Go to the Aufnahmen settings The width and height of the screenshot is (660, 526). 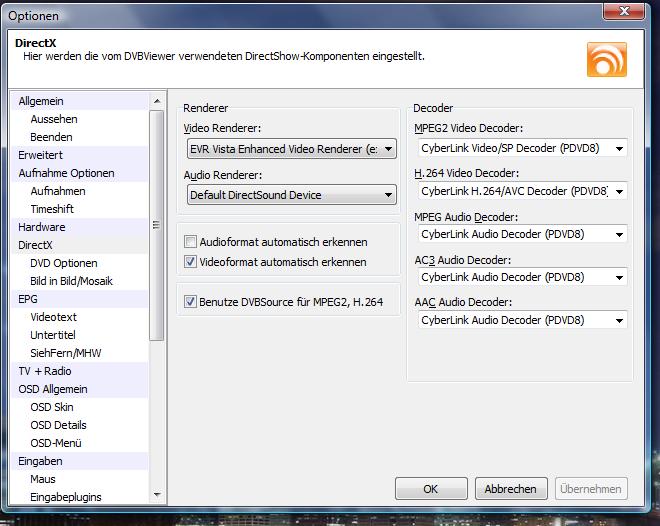(58, 191)
